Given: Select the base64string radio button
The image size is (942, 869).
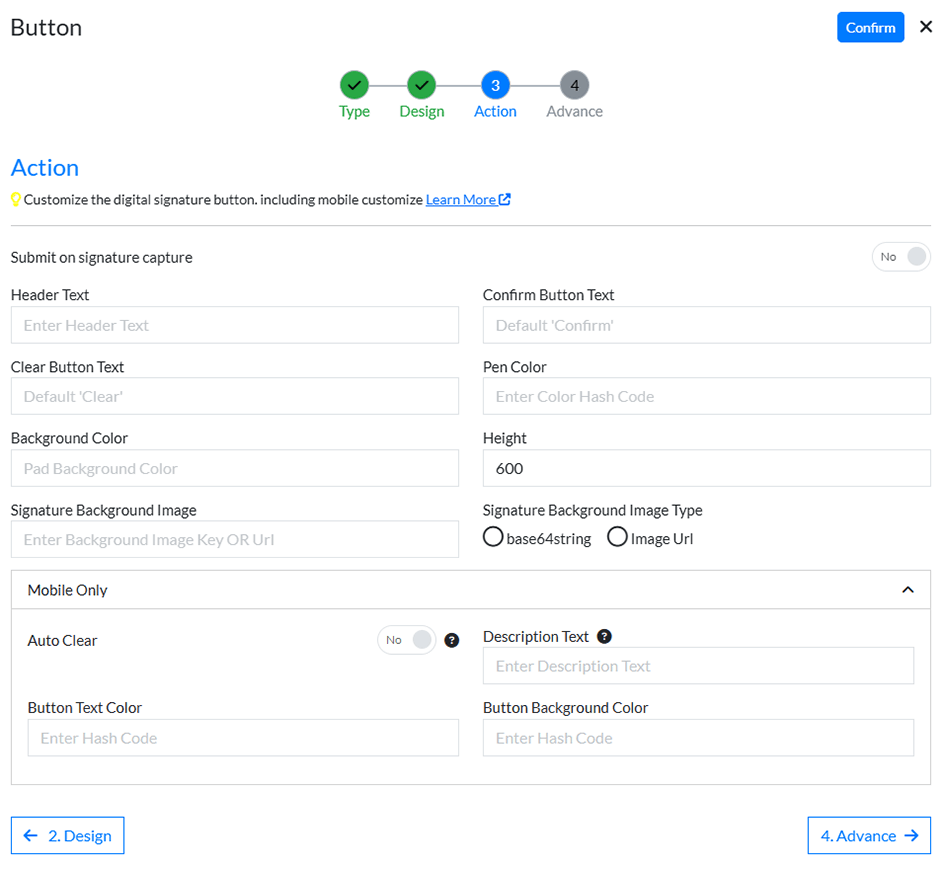Looking at the screenshot, I should point(493,537).
